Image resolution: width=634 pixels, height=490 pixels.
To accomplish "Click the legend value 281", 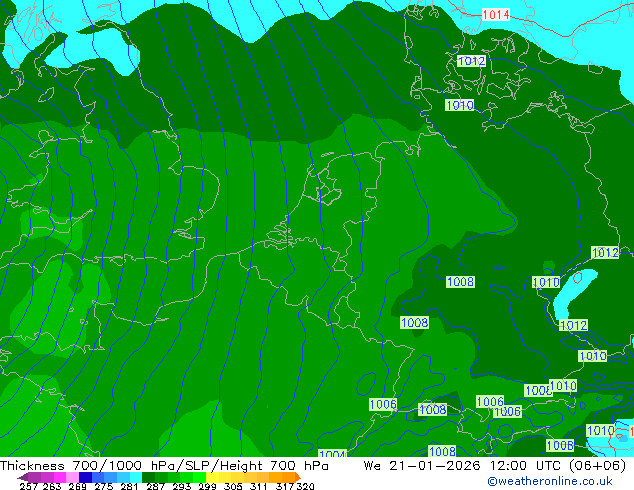I will 129,486.
